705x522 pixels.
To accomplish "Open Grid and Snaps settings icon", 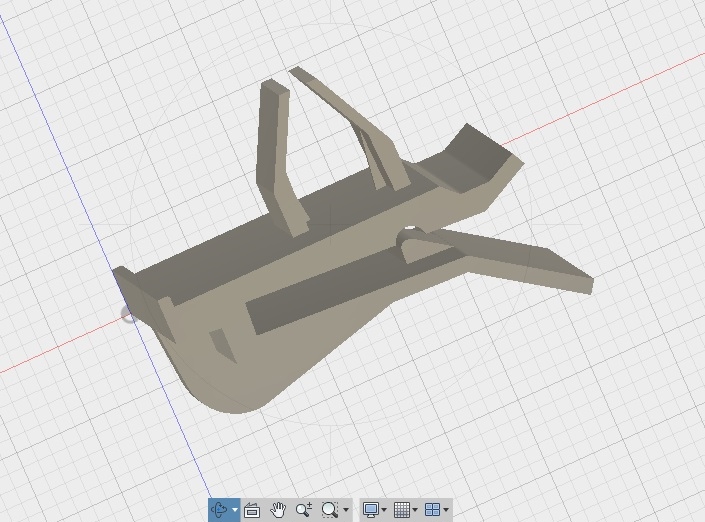I will click(x=402, y=510).
